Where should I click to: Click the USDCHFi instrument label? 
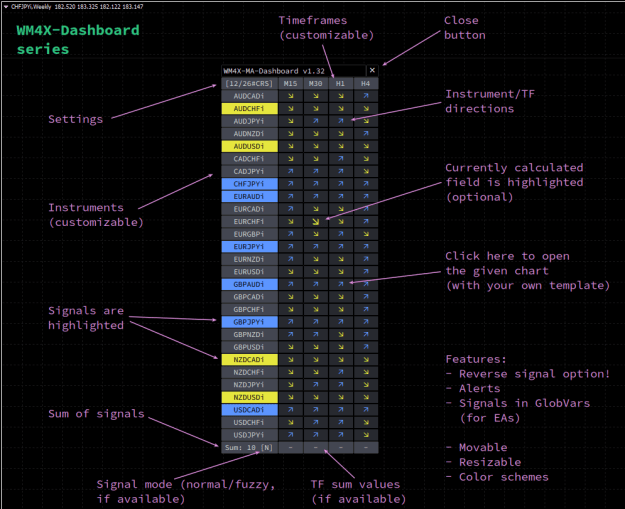pyautogui.click(x=250, y=423)
